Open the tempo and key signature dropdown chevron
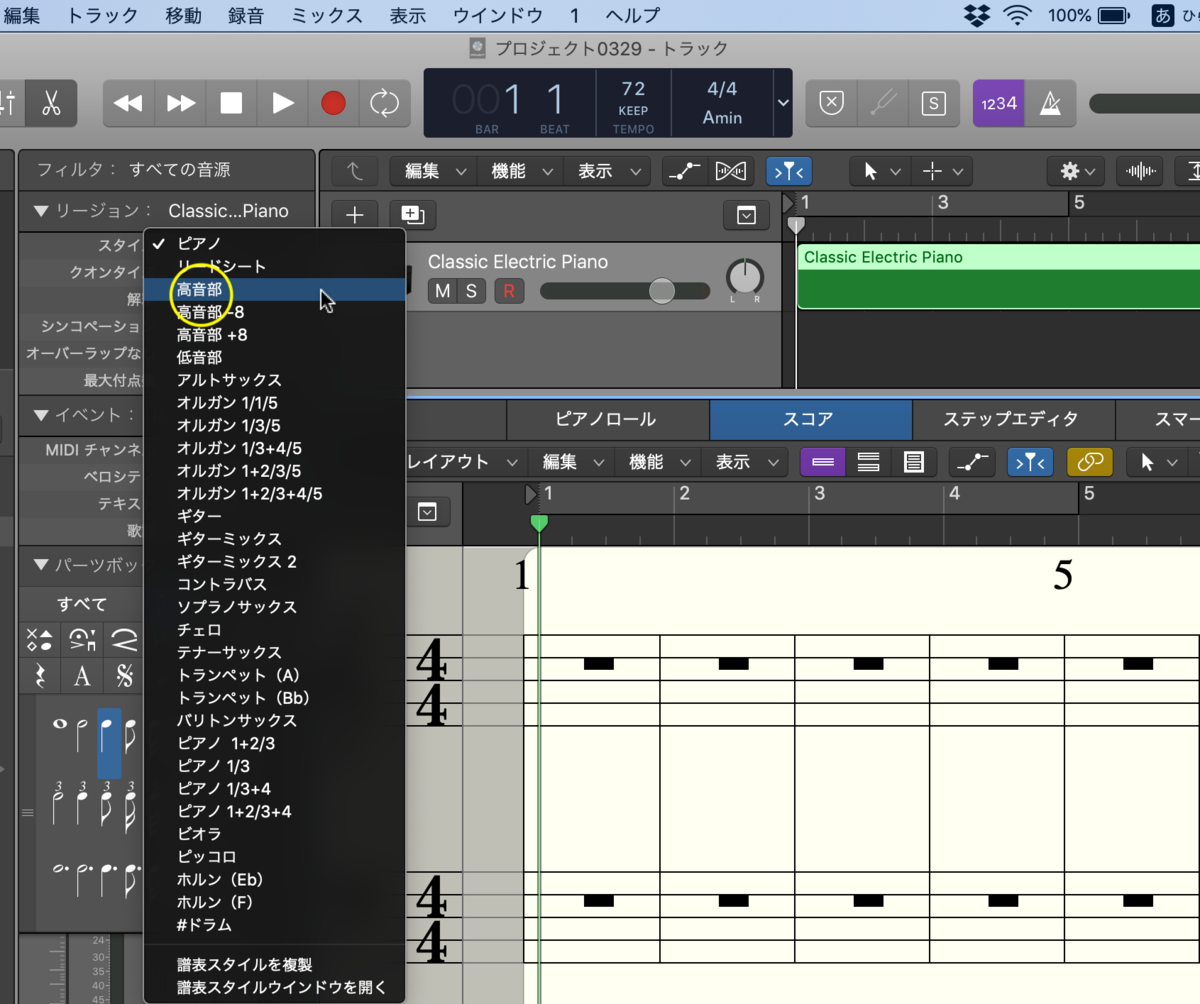The image size is (1200, 1004). tap(782, 103)
